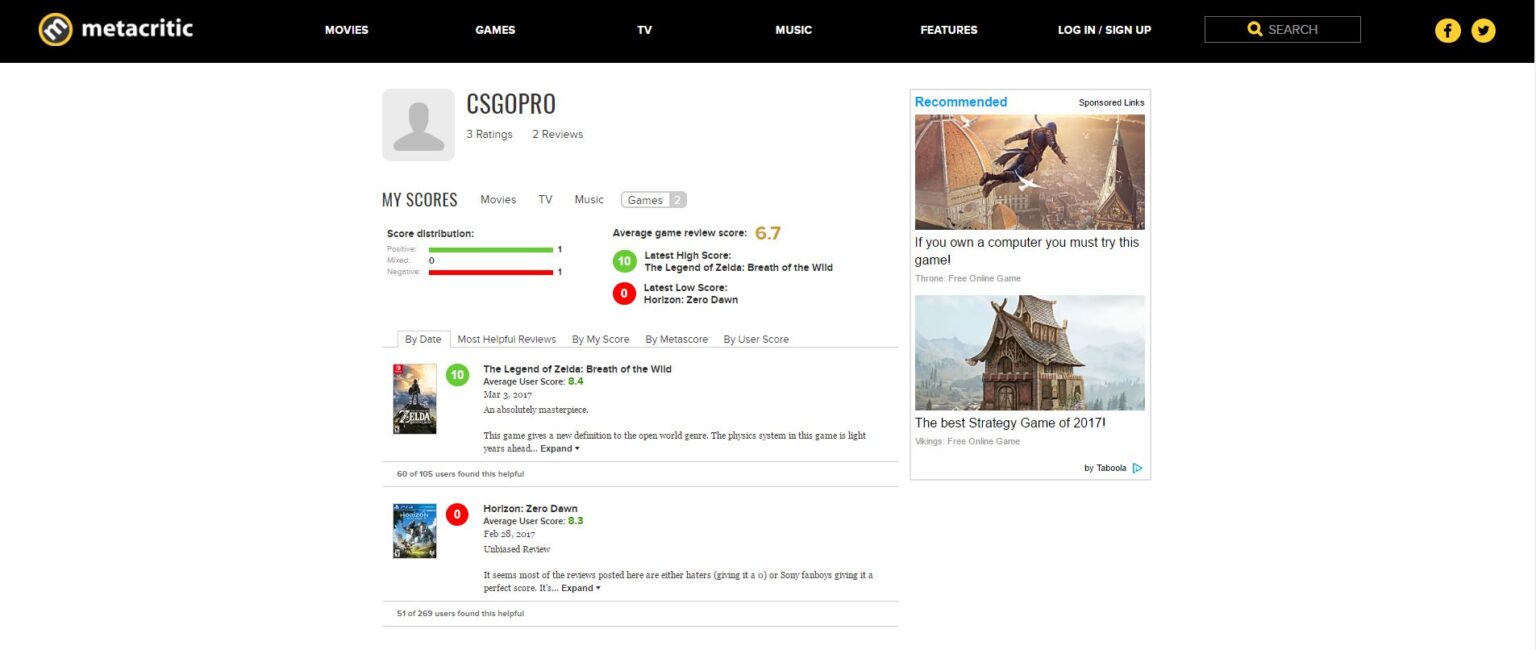Viewport: 1536px width, 650px height.
Task: Click the Metacritic logo
Action: 115,29
